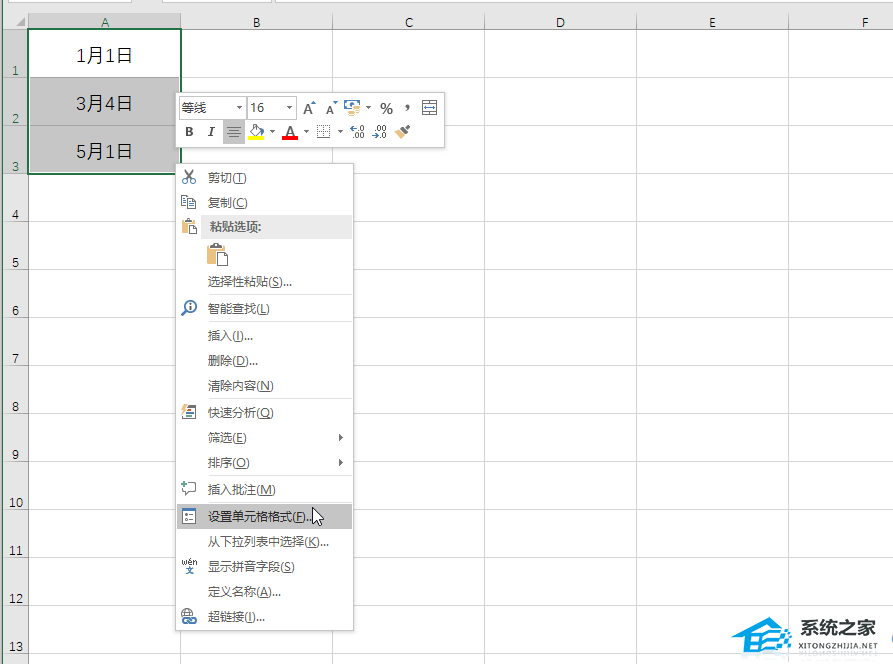893x664 pixels.
Task: Click Increase Decimal icon
Action: click(x=357, y=132)
